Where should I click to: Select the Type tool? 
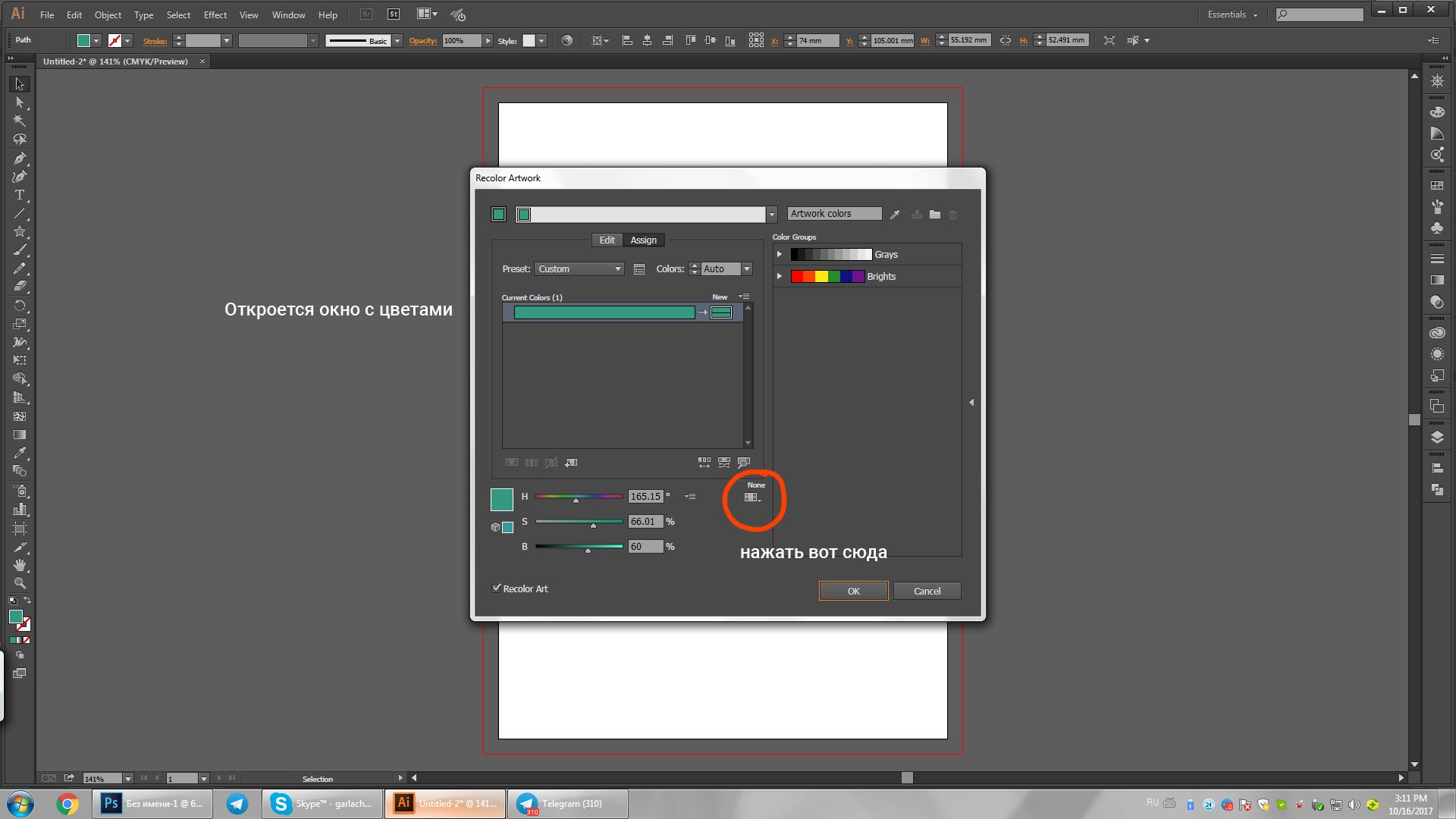tap(20, 195)
